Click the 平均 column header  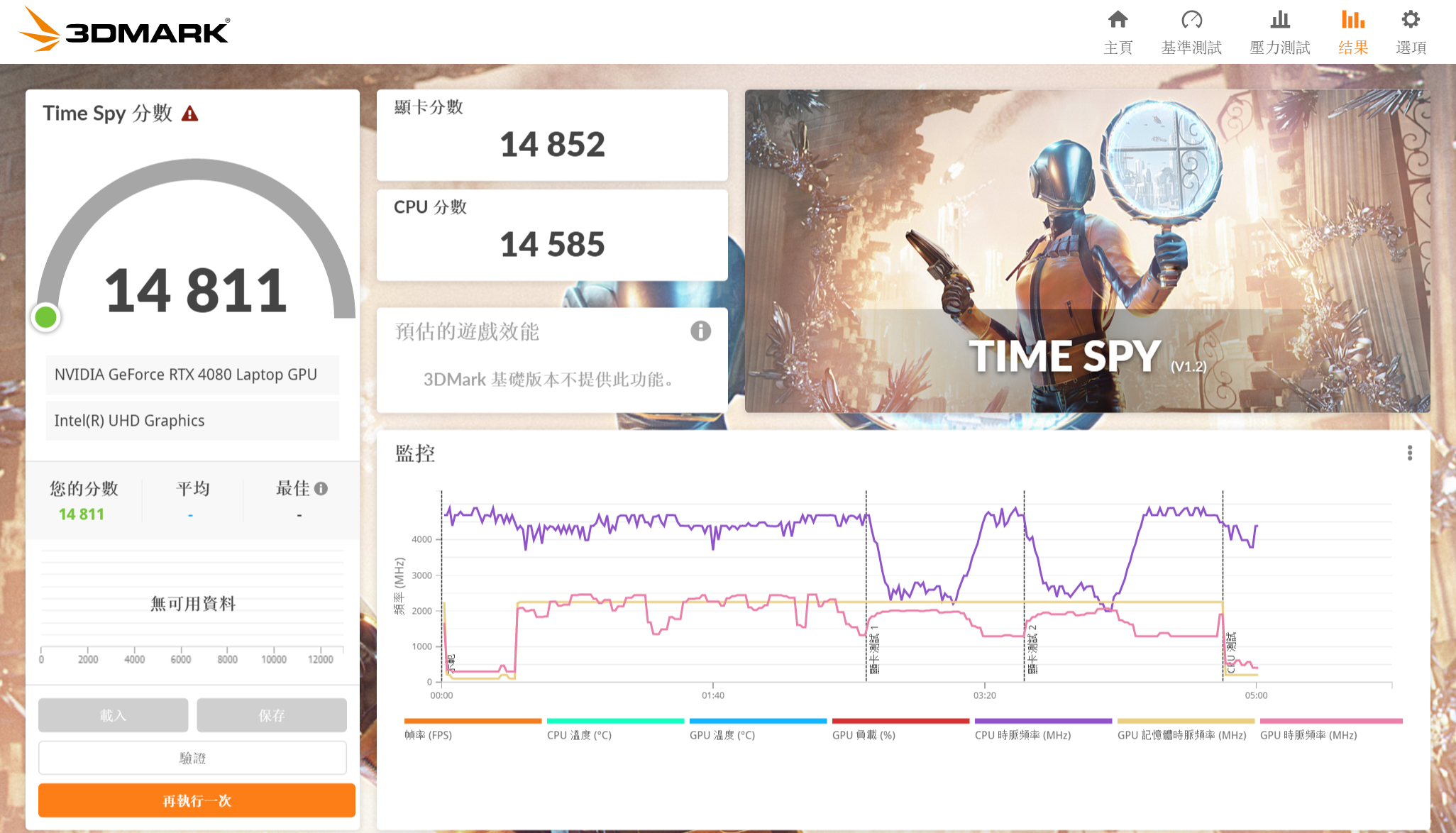click(192, 488)
